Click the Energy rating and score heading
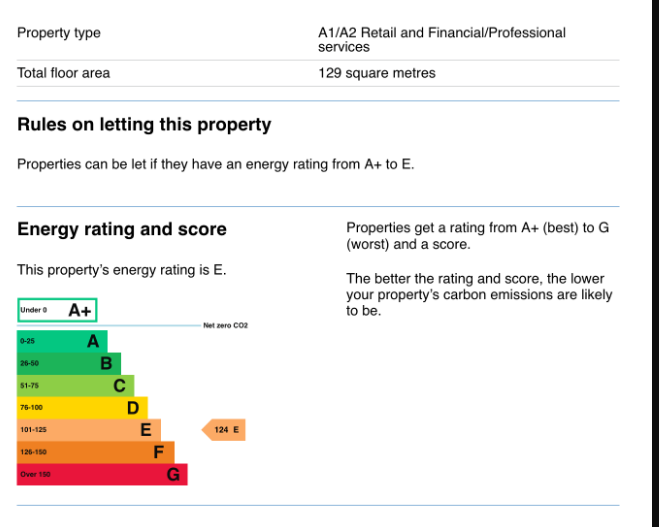The image size is (659, 527). click(122, 229)
